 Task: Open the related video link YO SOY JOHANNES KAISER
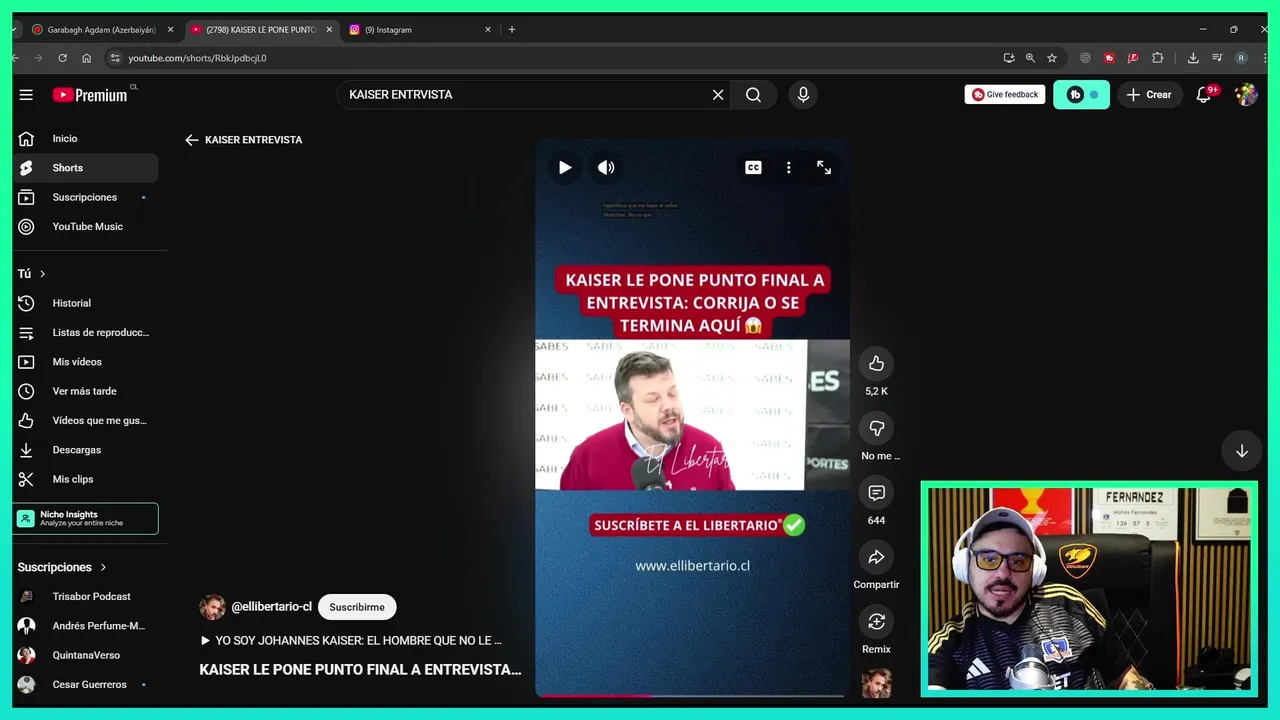tap(351, 640)
